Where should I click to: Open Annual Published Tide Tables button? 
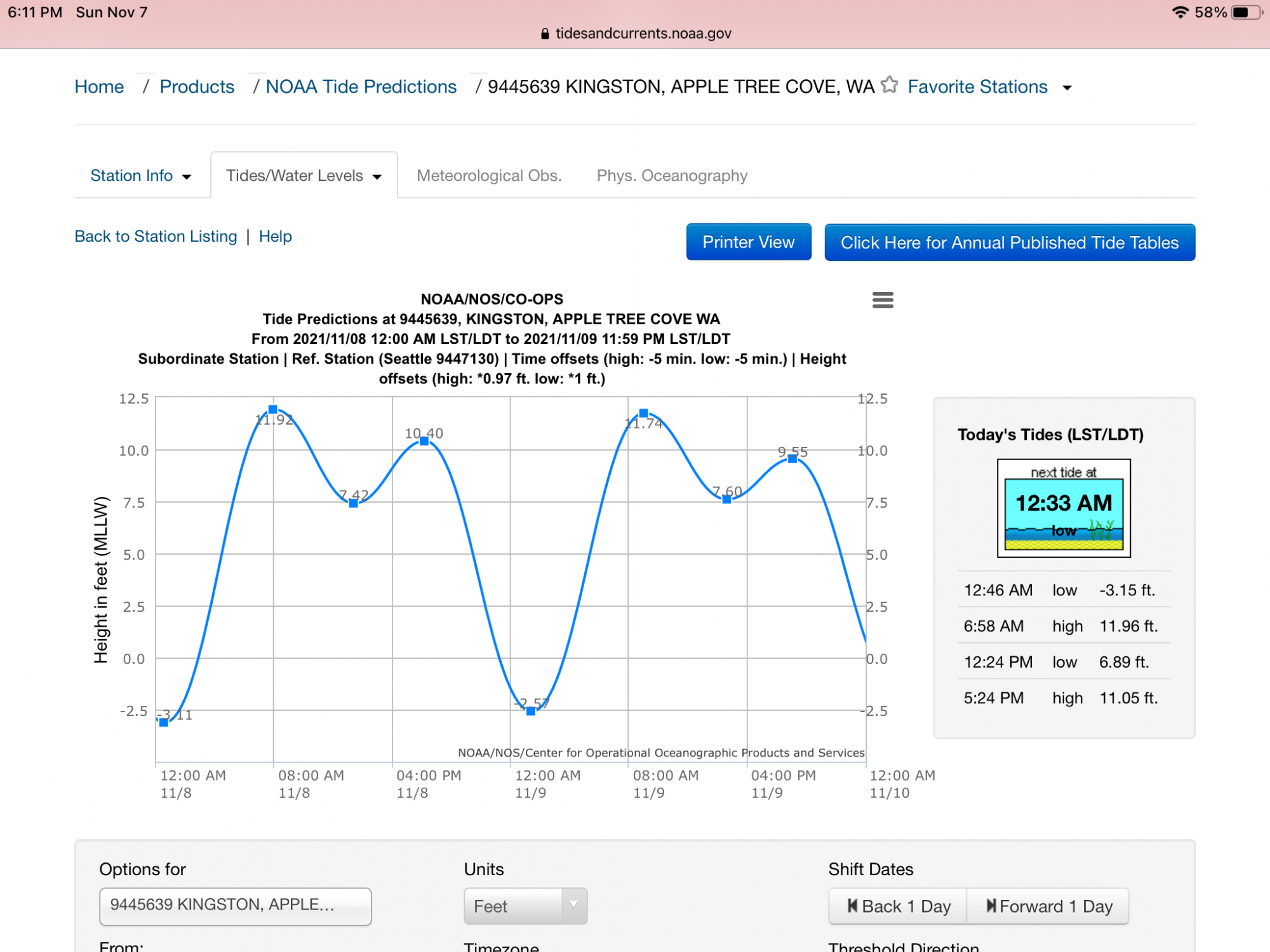[1009, 242]
